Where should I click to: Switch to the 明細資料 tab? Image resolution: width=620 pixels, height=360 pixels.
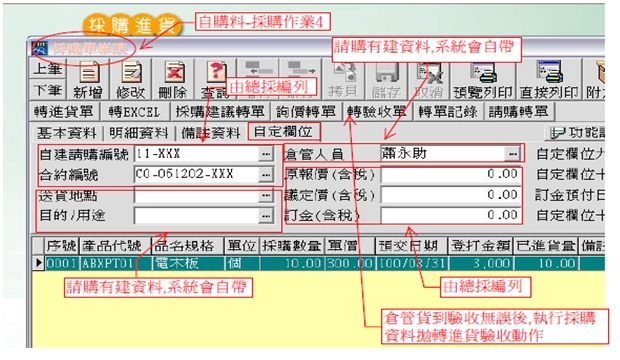click(x=139, y=133)
